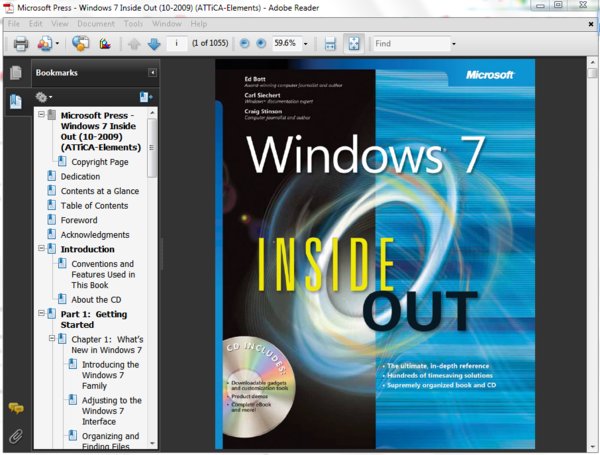
Task: Go to Adjusting the Windows 7 Interface
Action: click(x=112, y=411)
